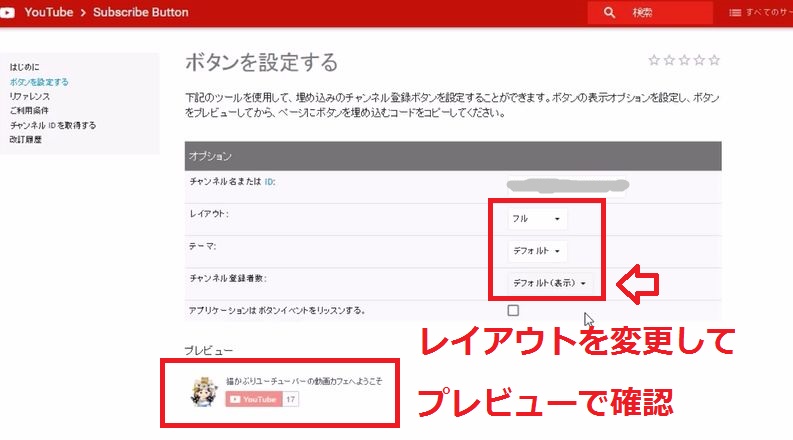The height and width of the screenshot is (440, 793).
Task: Go to ご利用条件 in the sidebar
Action: click(x=29, y=110)
